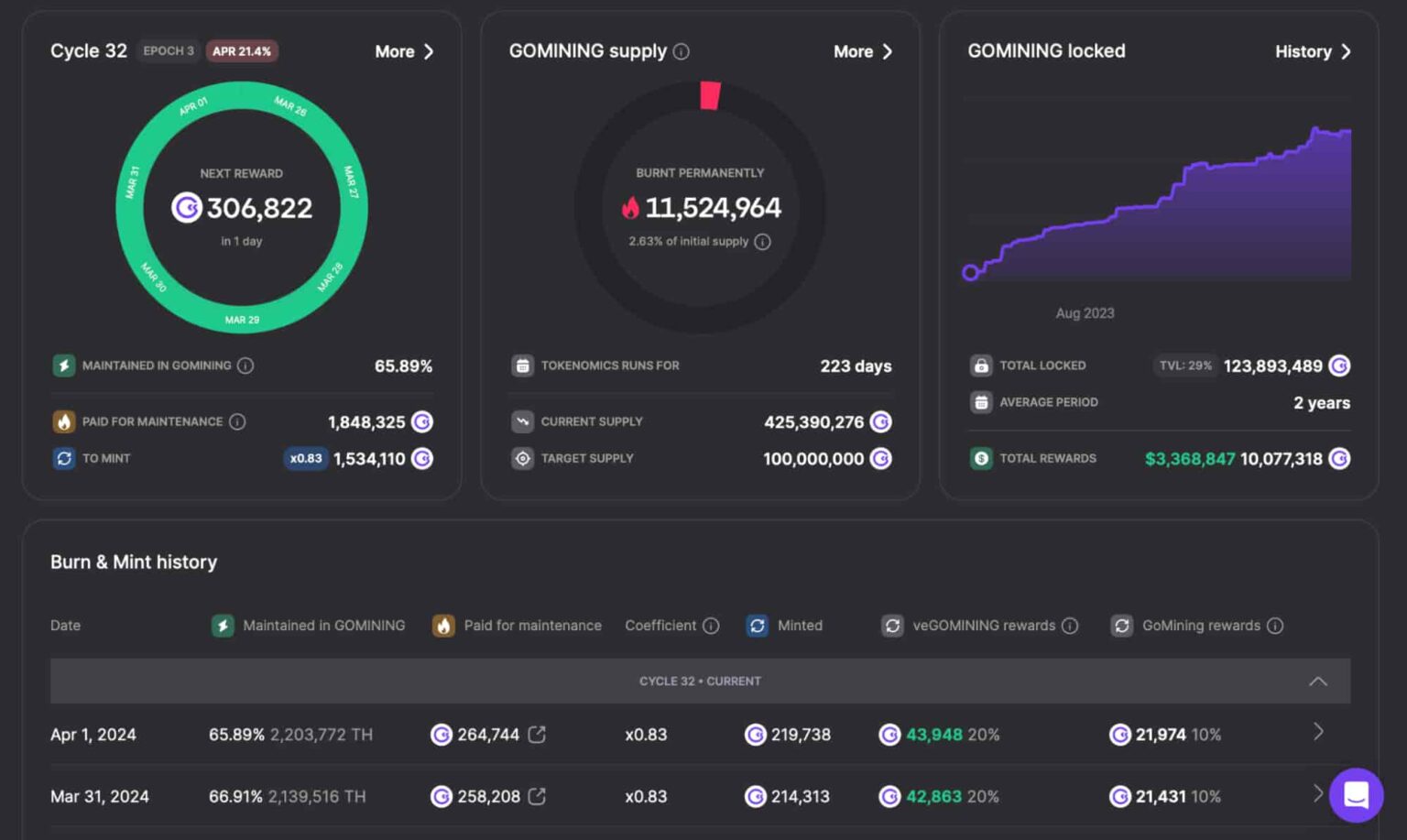Click More on the GOMINING supply card
The width and height of the screenshot is (1407, 840).
861,51
